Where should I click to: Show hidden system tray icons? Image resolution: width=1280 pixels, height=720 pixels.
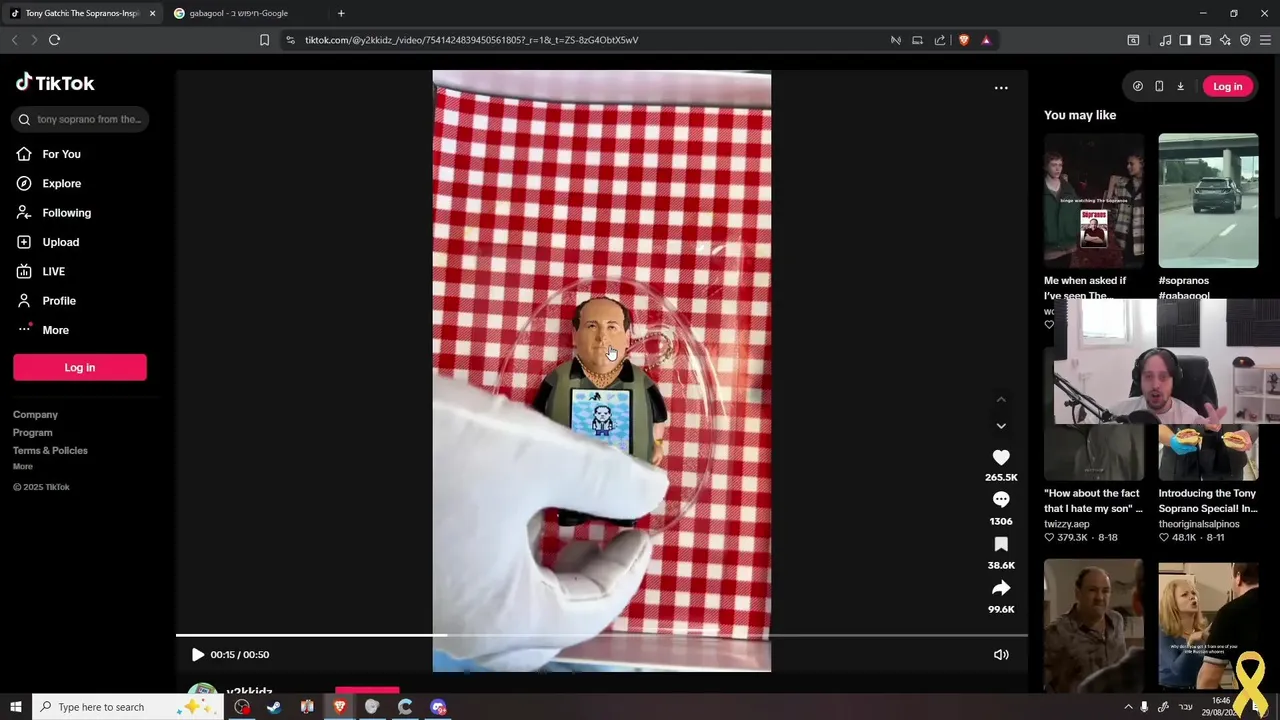pyautogui.click(x=1128, y=707)
